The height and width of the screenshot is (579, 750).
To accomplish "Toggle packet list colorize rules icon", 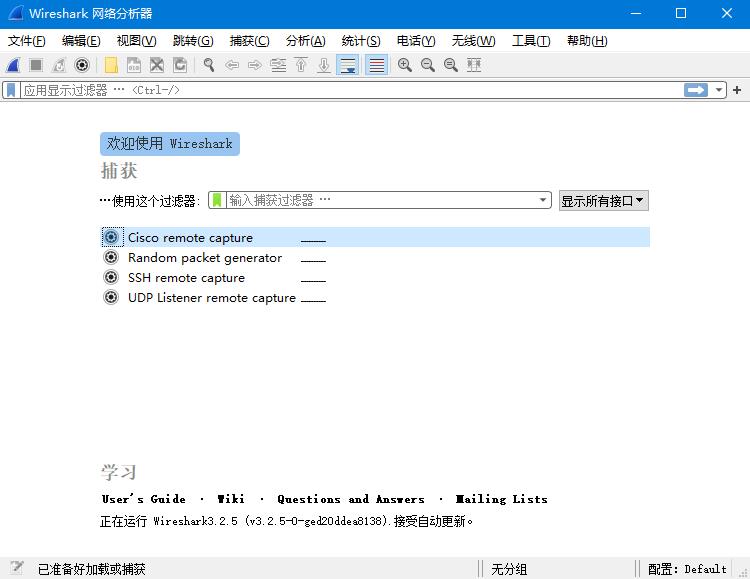I will (x=376, y=65).
